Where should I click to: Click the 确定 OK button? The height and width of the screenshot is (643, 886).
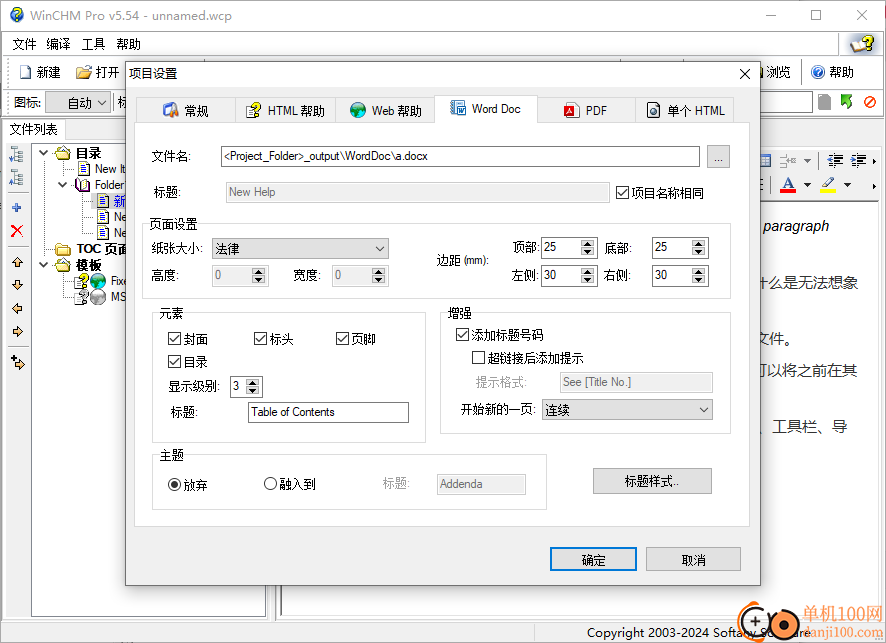click(593, 559)
